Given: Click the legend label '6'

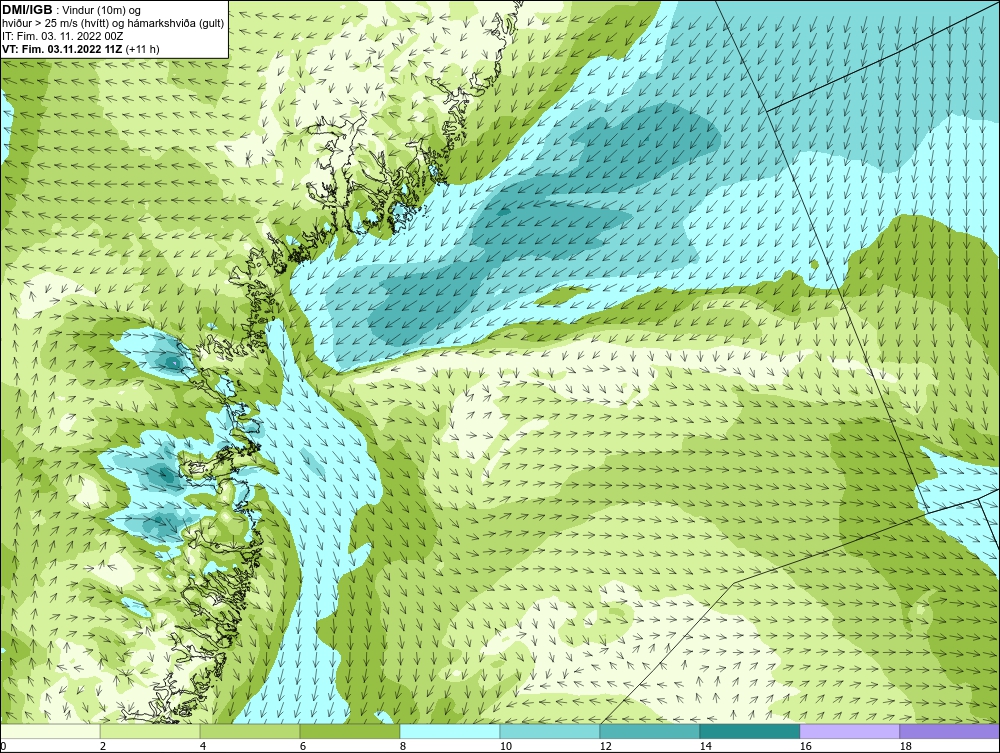Looking at the screenshot, I should (x=303, y=746).
